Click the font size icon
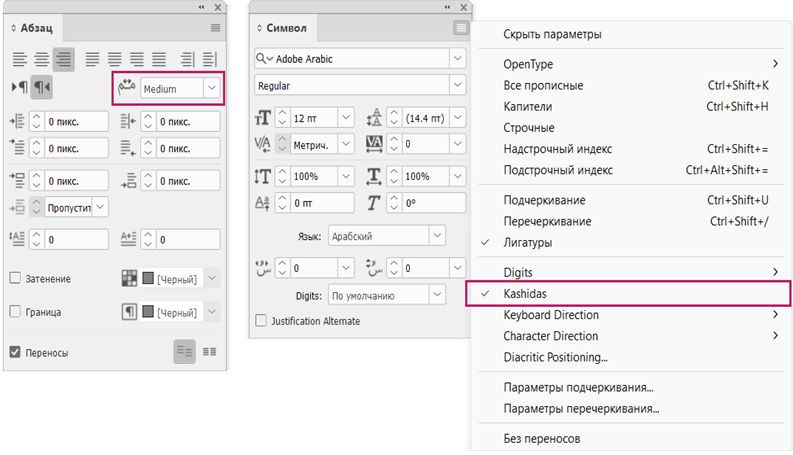Screen dimensions: 793x455 (x=262, y=118)
